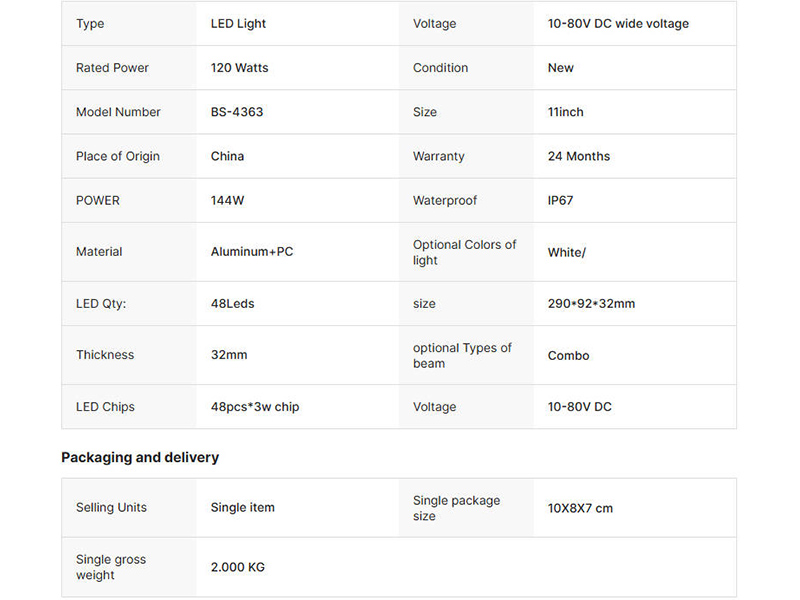
Task: Click the "Condition" label cell
Action: (x=440, y=68)
